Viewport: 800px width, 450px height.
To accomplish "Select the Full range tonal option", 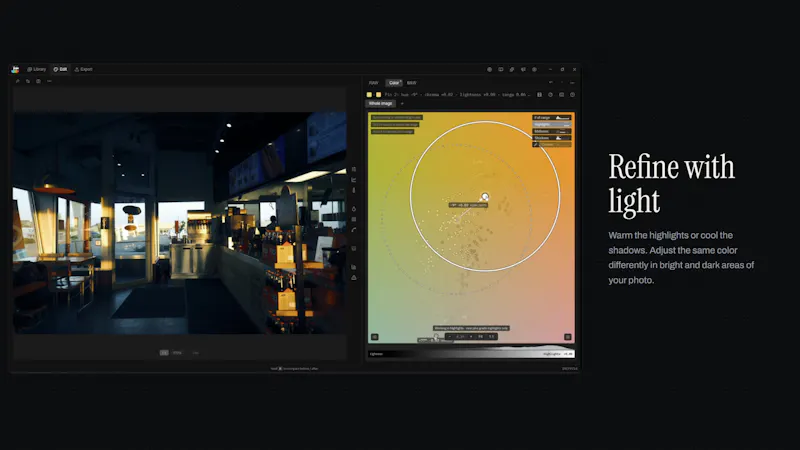I will (552, 117).
